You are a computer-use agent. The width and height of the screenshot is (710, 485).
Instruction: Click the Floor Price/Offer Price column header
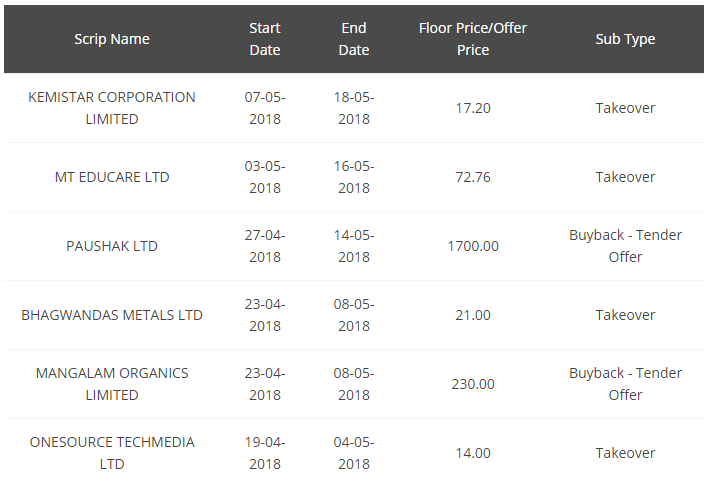point(473,39)
